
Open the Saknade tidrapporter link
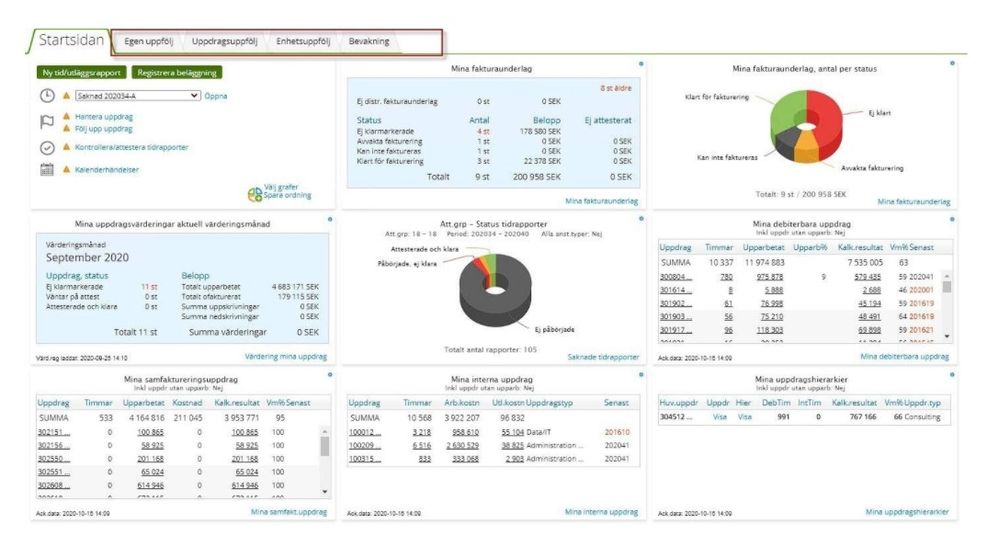point(603,357)
